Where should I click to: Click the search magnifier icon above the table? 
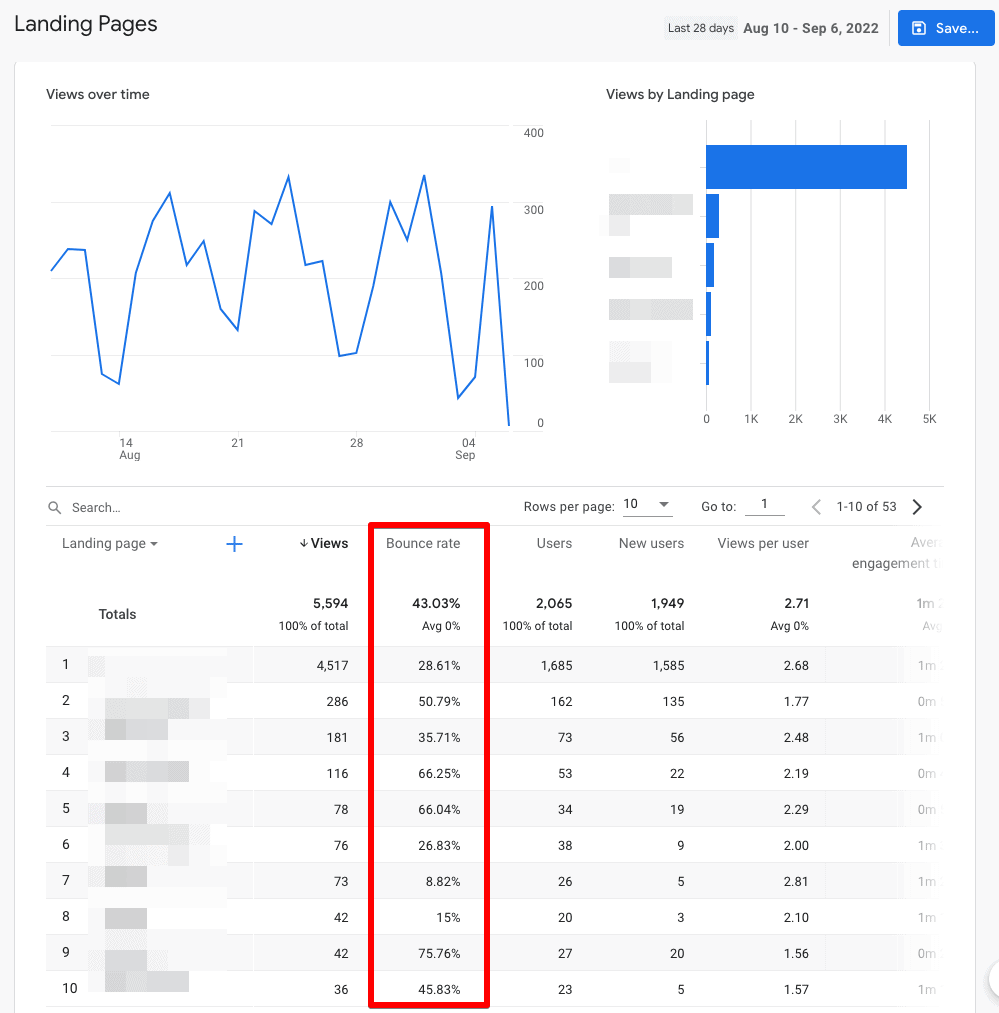pos(55,507)
